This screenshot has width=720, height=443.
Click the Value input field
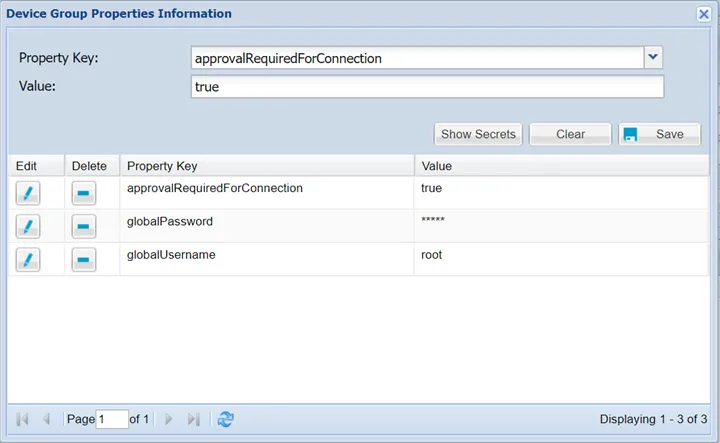coord(428,86)
